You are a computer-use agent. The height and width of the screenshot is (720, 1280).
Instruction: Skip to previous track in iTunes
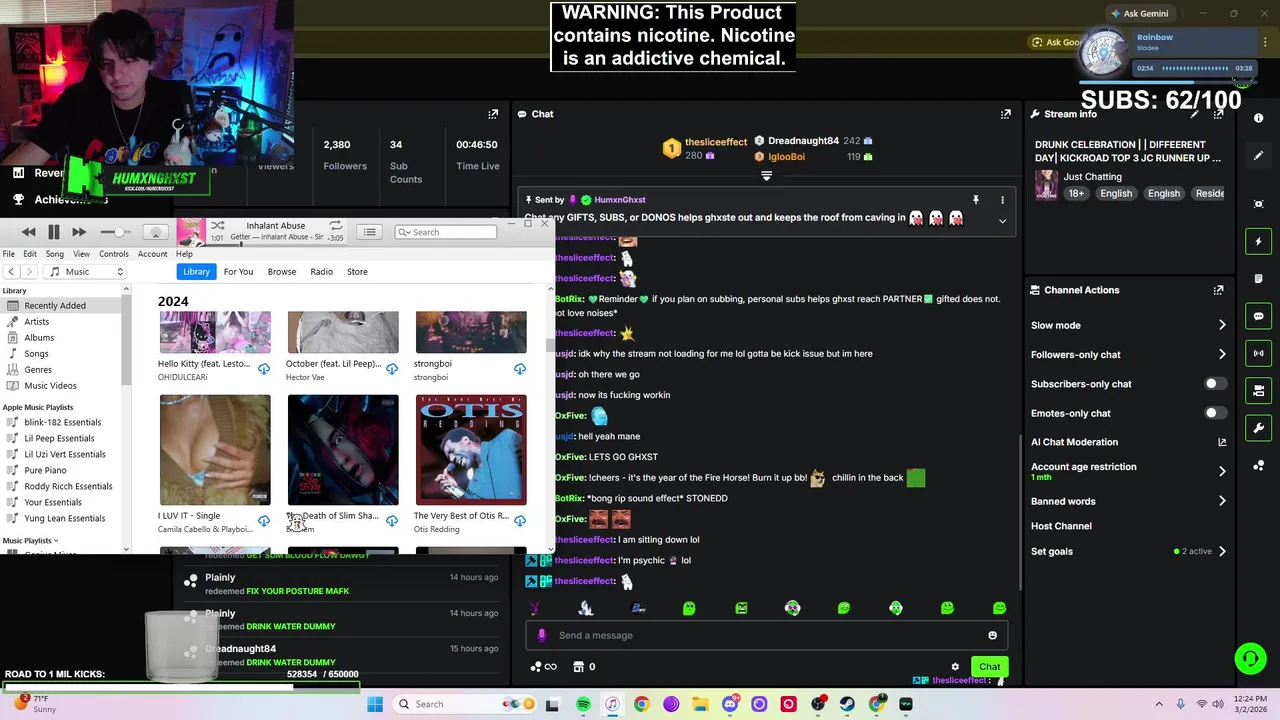pos(29,232)
